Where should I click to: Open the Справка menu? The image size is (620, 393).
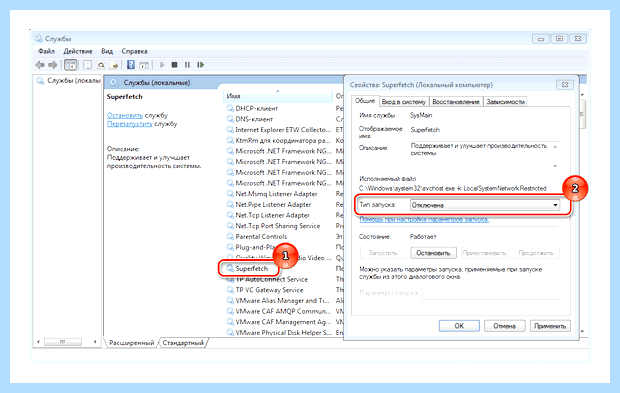134,51
